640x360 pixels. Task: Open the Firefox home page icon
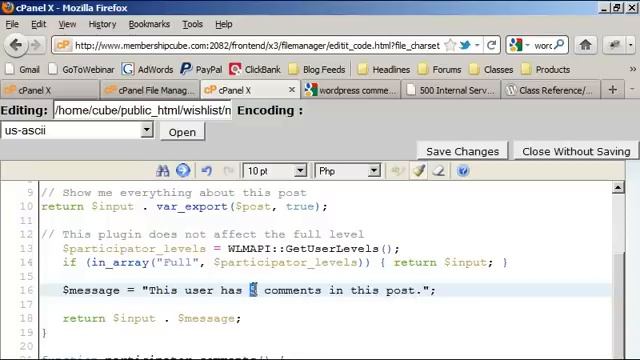[x=585, y=45]
